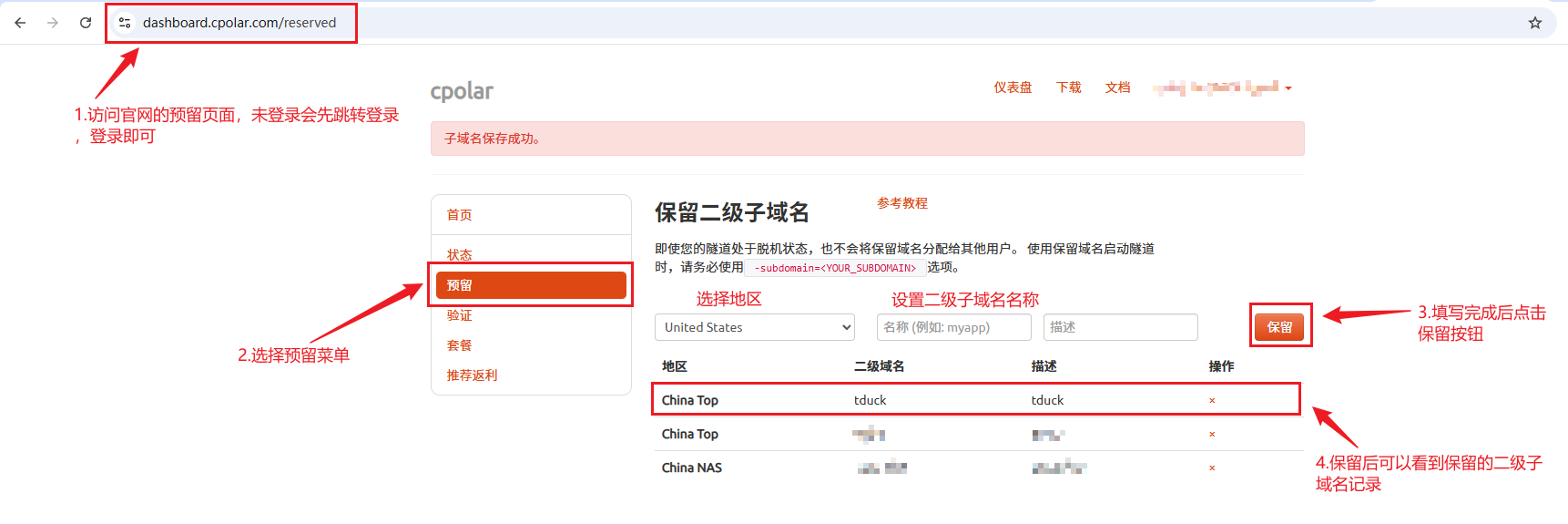Viewport: 1568px width, 524px height.
Task: Remove the second China Top subdomain entry
Action: click(x=1212, y=434)
